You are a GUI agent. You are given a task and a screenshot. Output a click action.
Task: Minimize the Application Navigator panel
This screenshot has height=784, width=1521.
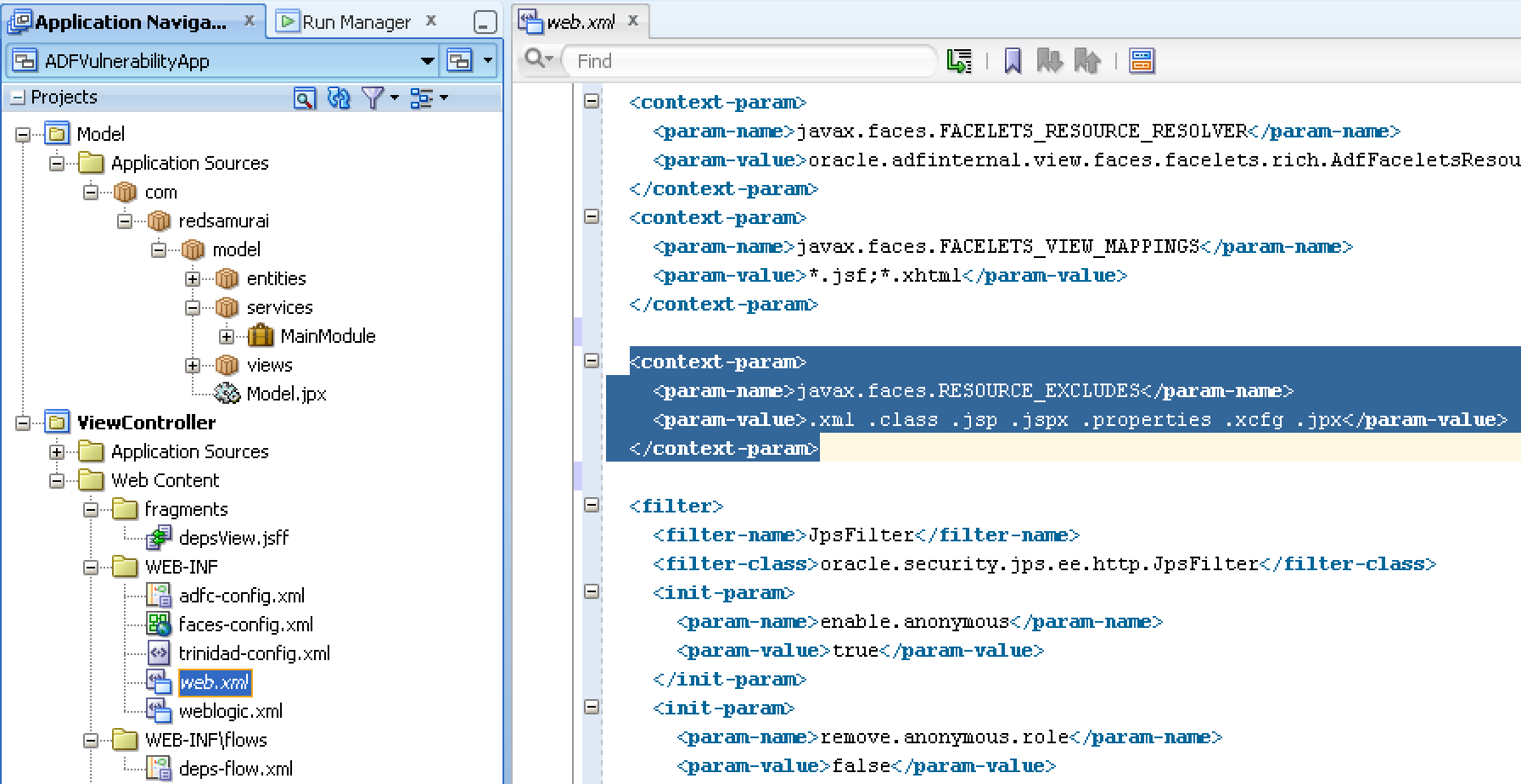[x=485, y=22]
